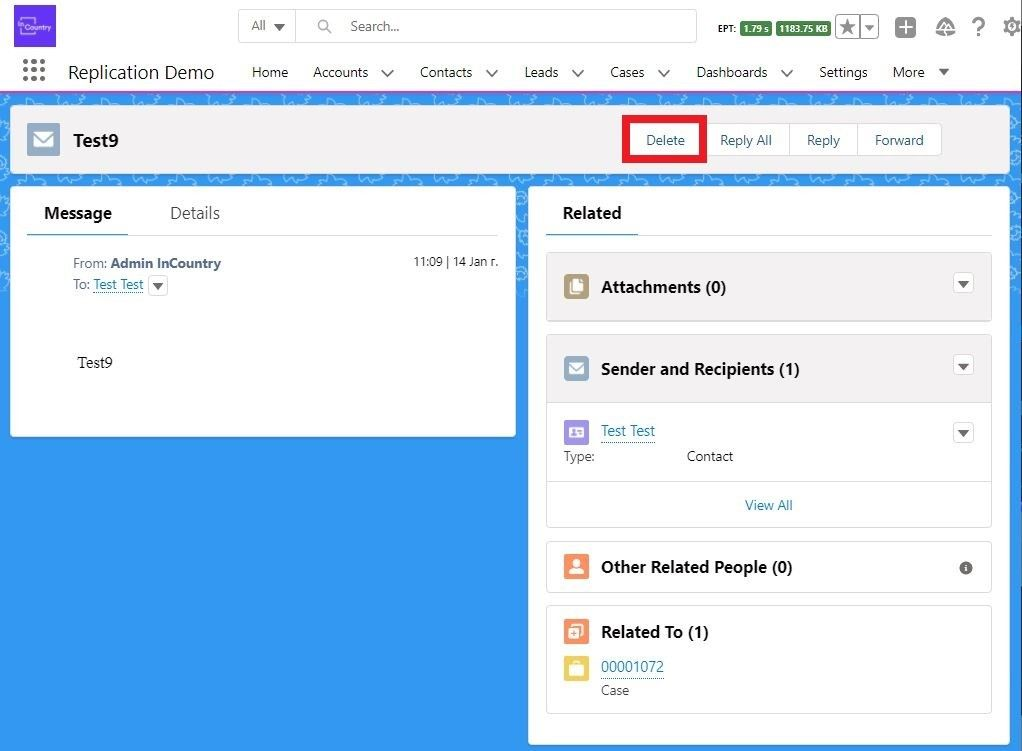This screenshot has height=751, width=1022.
Task: Click the 1183.75 KB badge
Action: pyautogui.click(x=803, y=28)
